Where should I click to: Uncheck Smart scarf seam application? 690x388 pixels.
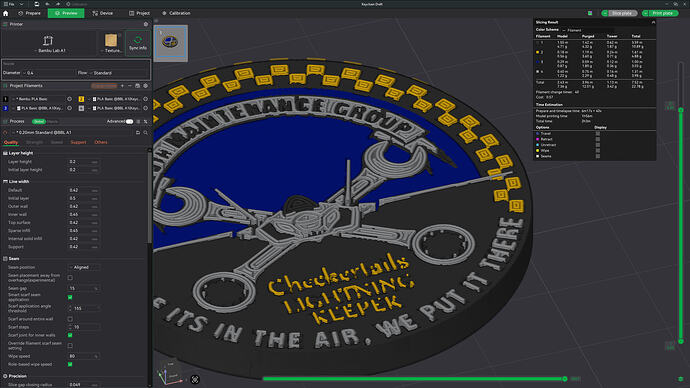(x=70, y=297)
